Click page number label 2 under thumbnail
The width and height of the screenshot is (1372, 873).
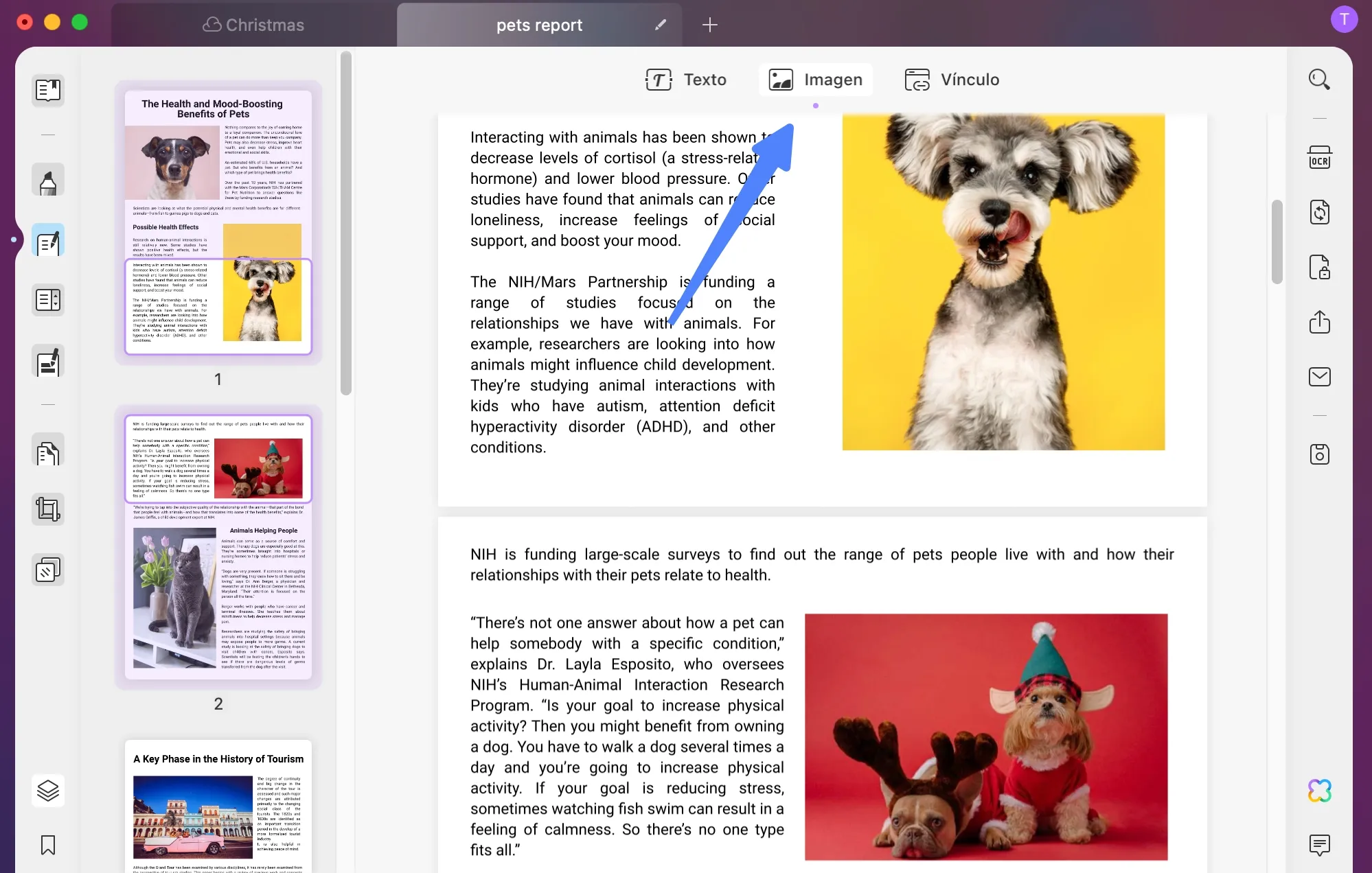coord(218,703)
